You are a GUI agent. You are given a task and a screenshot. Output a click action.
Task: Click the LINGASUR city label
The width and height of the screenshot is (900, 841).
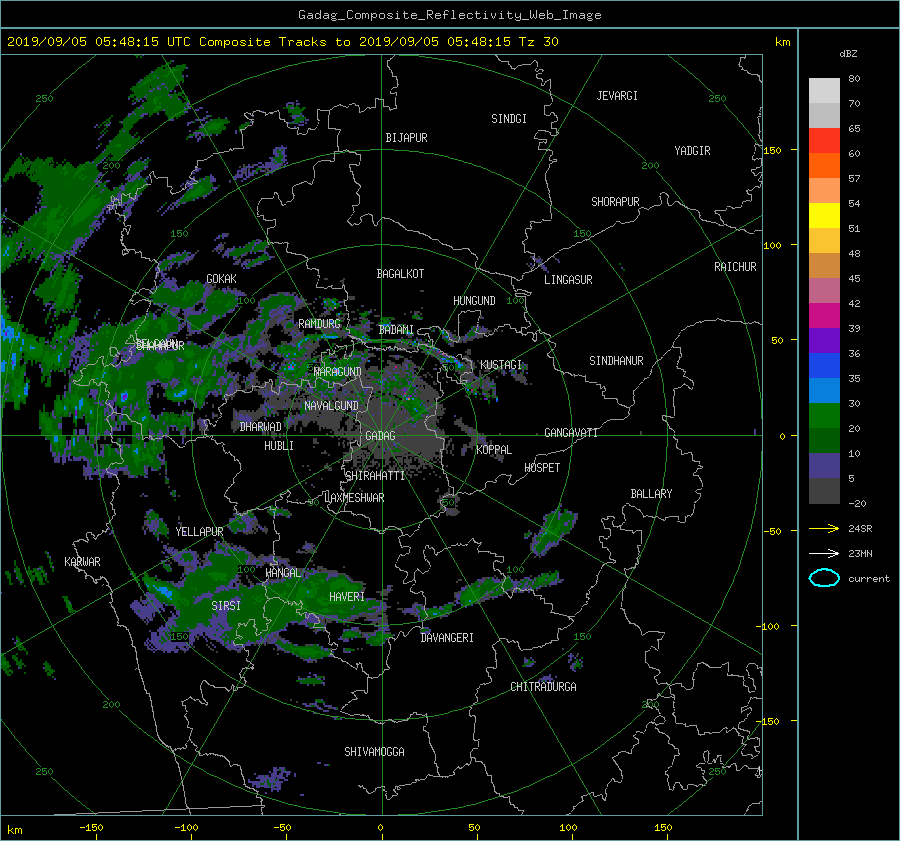coord(568,280)
